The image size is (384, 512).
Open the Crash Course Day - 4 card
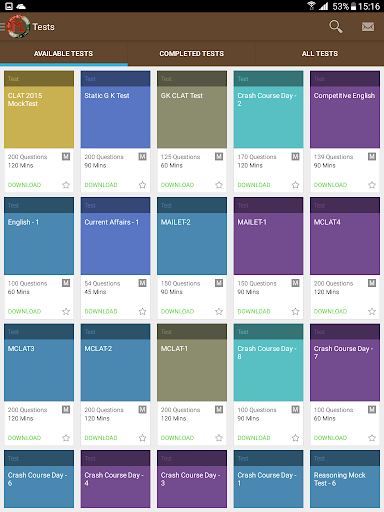pyautogui.click(x=115, y=479)
